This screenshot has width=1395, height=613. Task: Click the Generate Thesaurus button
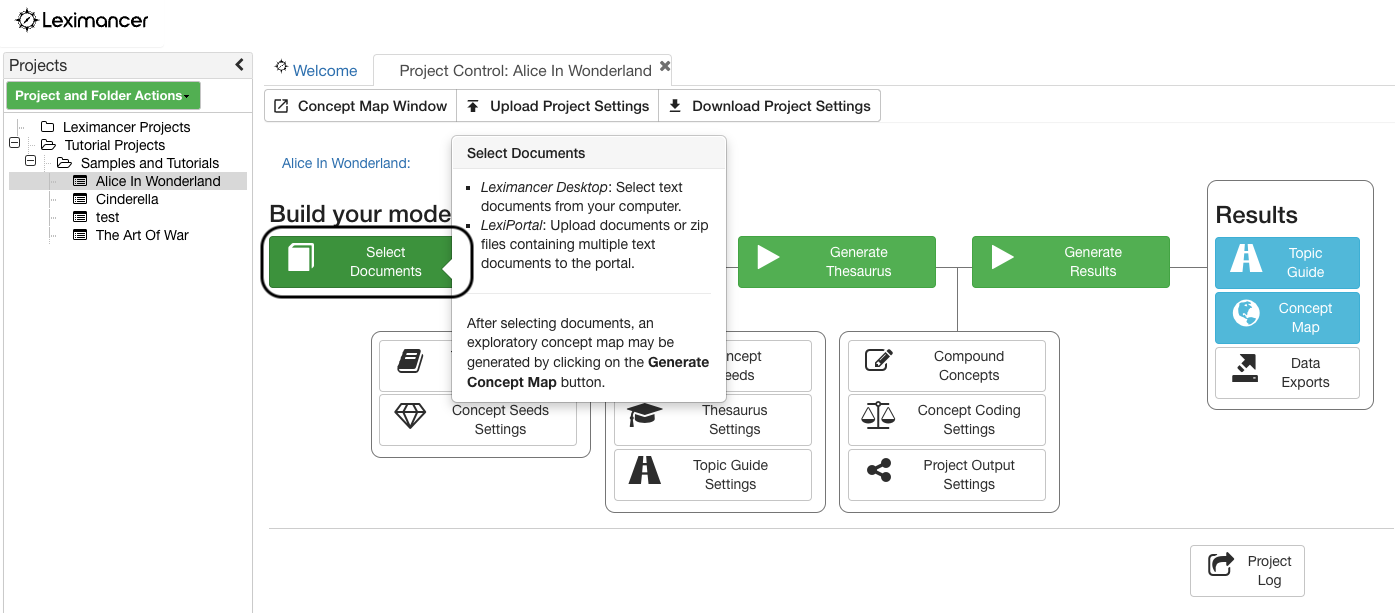tap(837, 261)
